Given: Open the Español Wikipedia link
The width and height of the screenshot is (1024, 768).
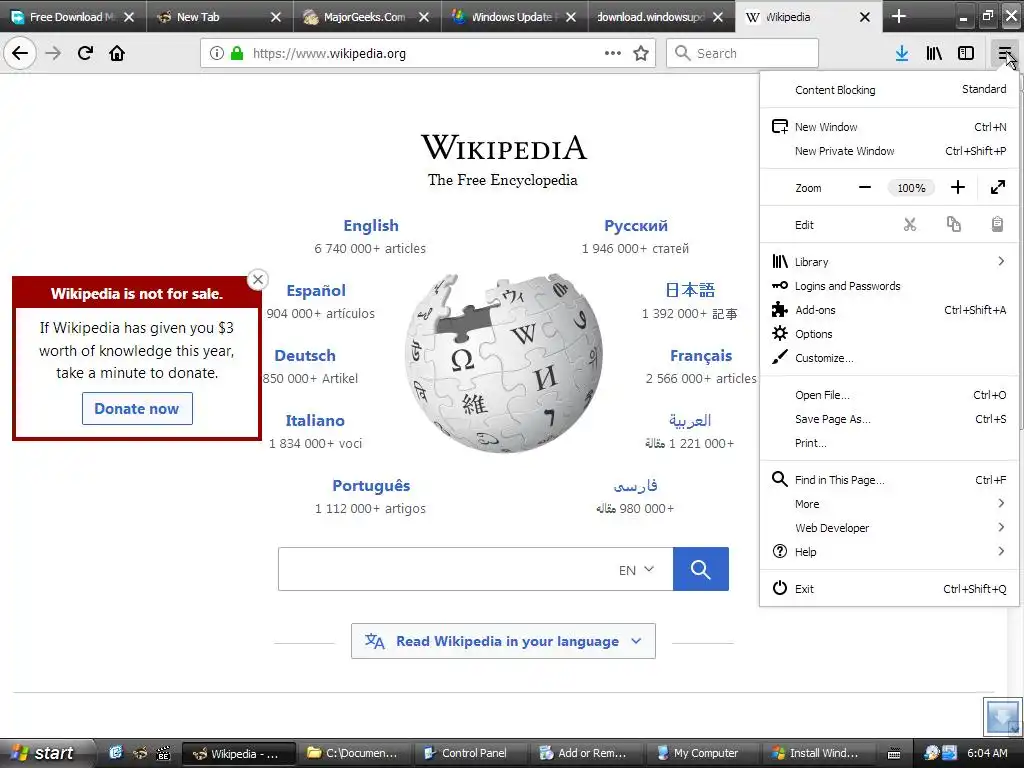Looking at the screenshot, I should pyautogui.click(x=316, y=291).
